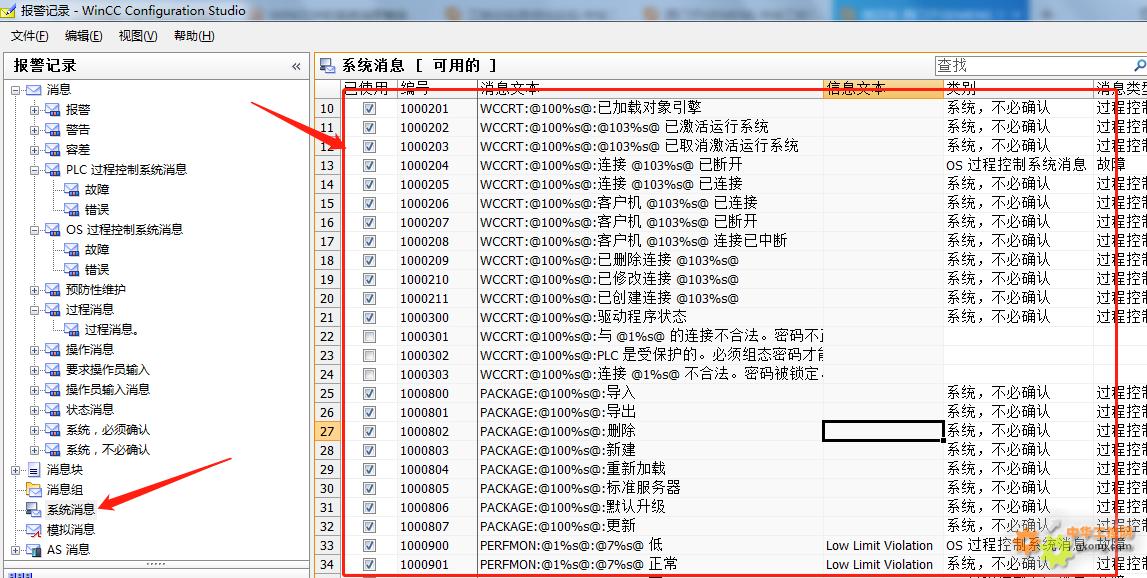Enable 已使用 checkbox for message 1000303
This screenshot has width=1147, height=578.
(369, 375)
